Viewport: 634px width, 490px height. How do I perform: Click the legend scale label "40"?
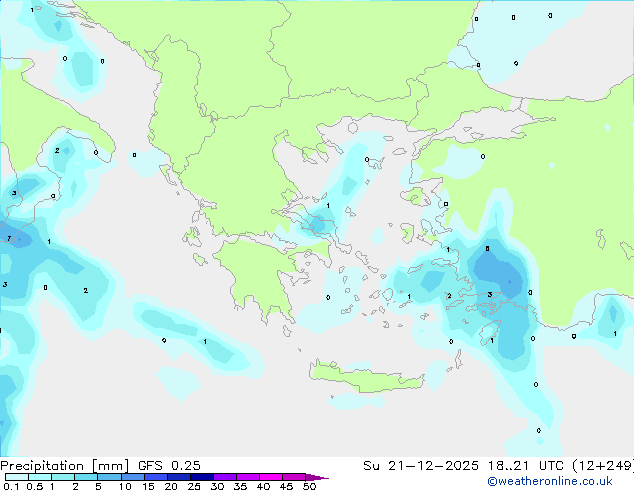tap(263, 486)
